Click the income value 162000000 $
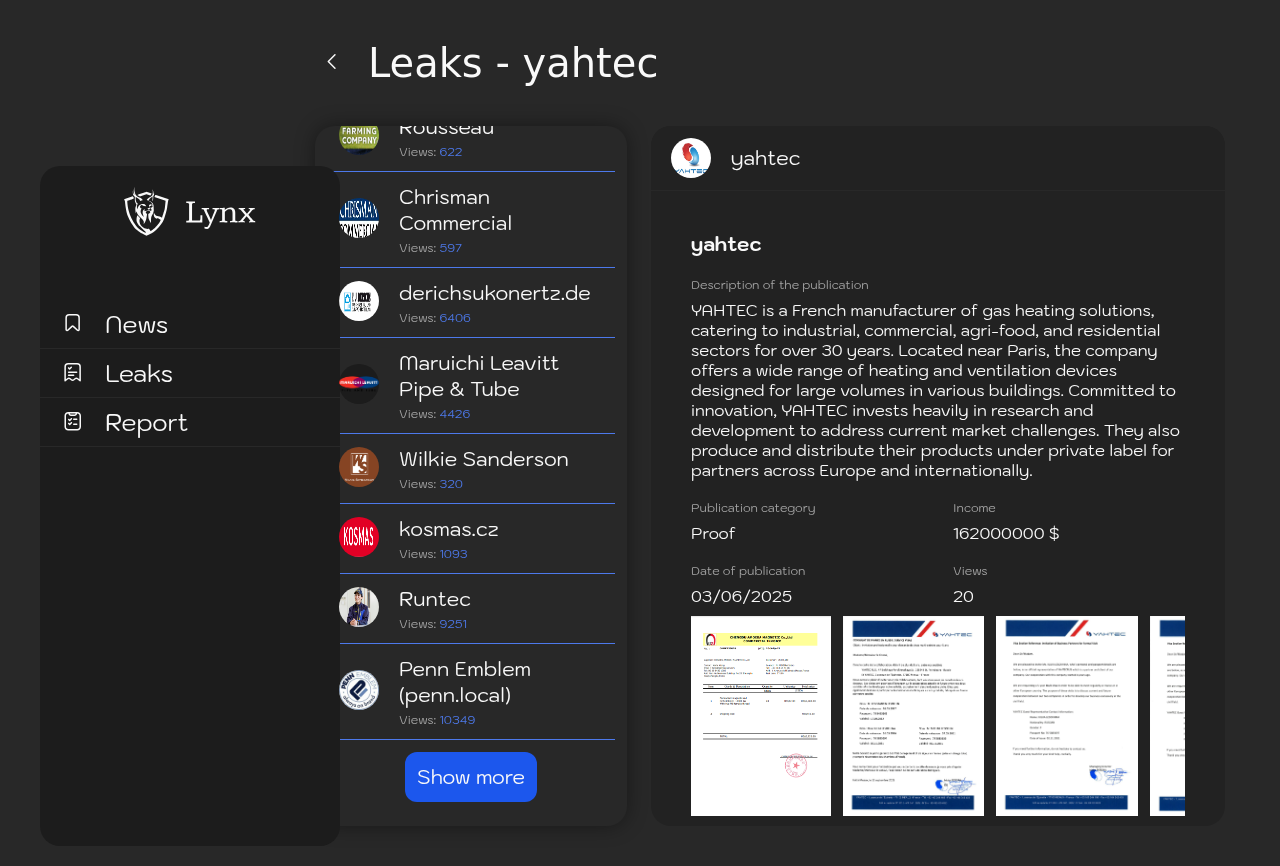 click(1006, 534)
